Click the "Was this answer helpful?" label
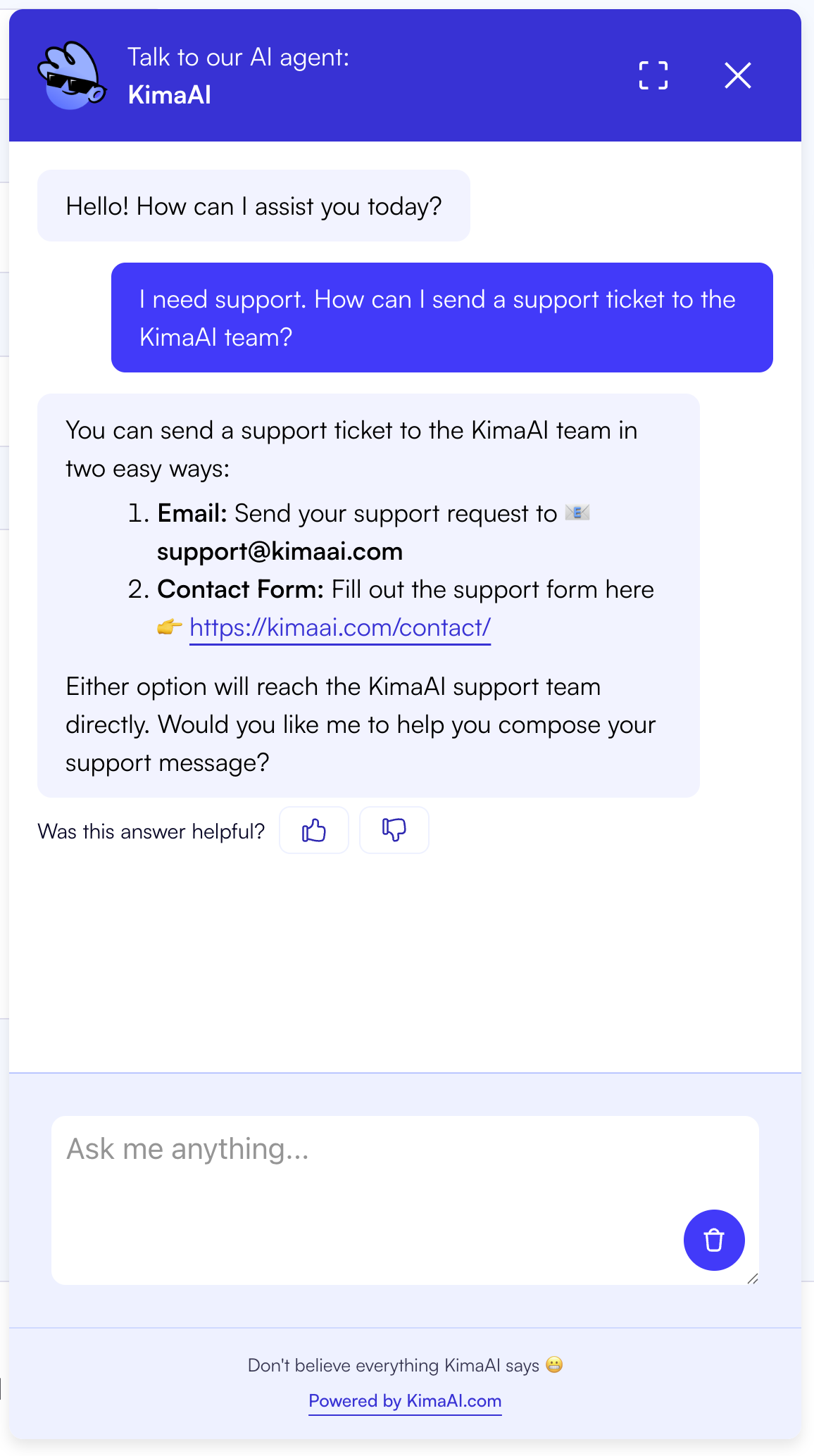Screen dimensions: 814x1456 151,831
